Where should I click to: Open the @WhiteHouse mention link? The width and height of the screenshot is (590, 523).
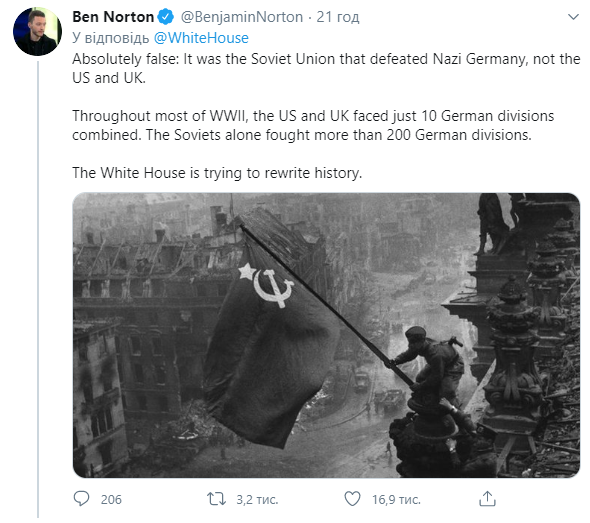[201, 38]
